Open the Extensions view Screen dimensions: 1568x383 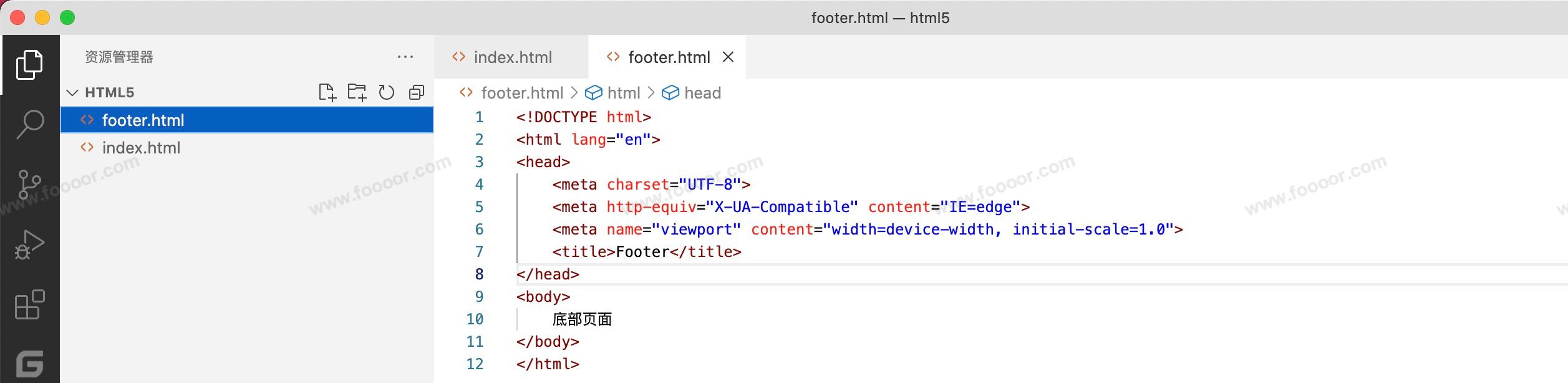[x=29, y=305]
